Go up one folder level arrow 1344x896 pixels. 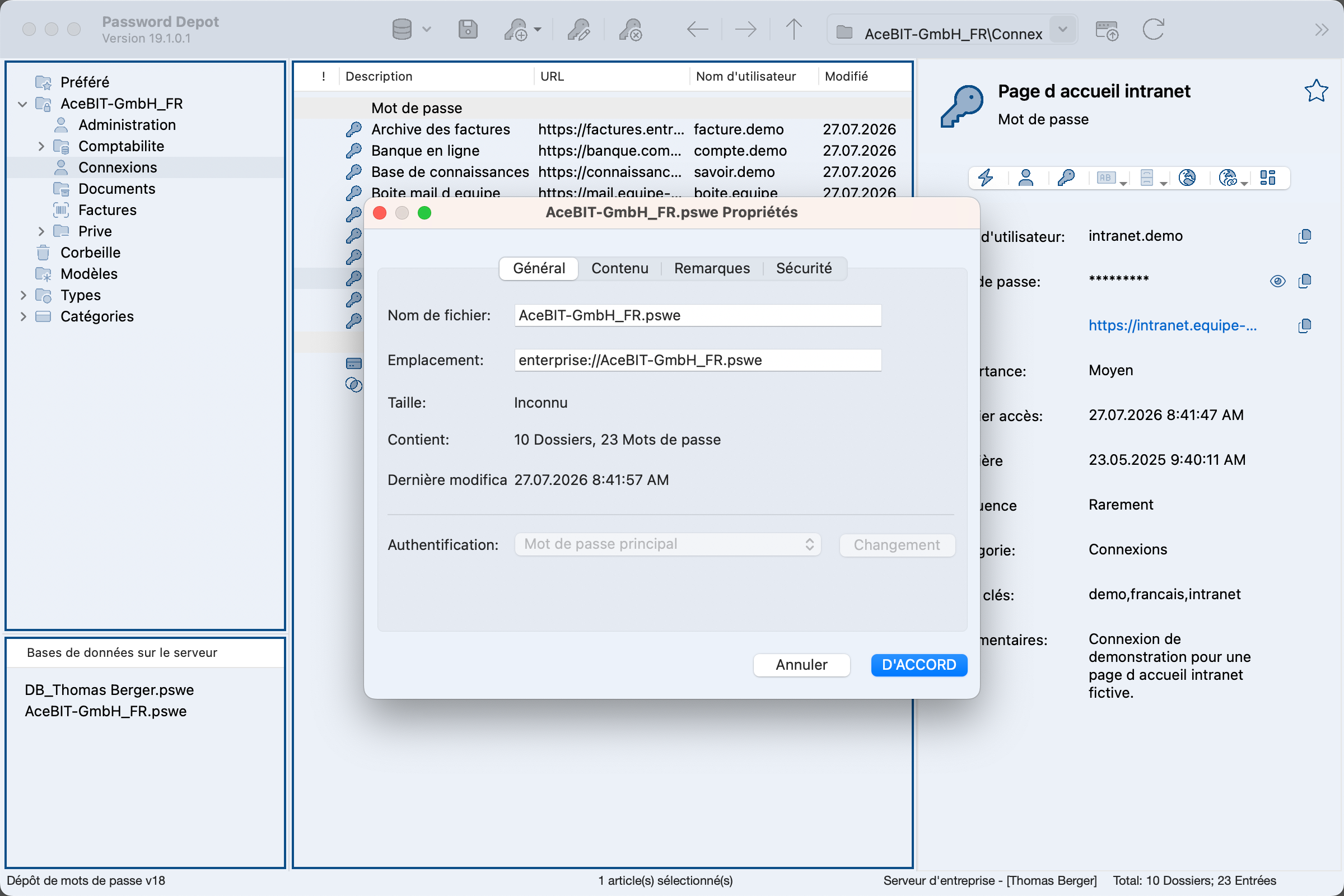(793, 29)
